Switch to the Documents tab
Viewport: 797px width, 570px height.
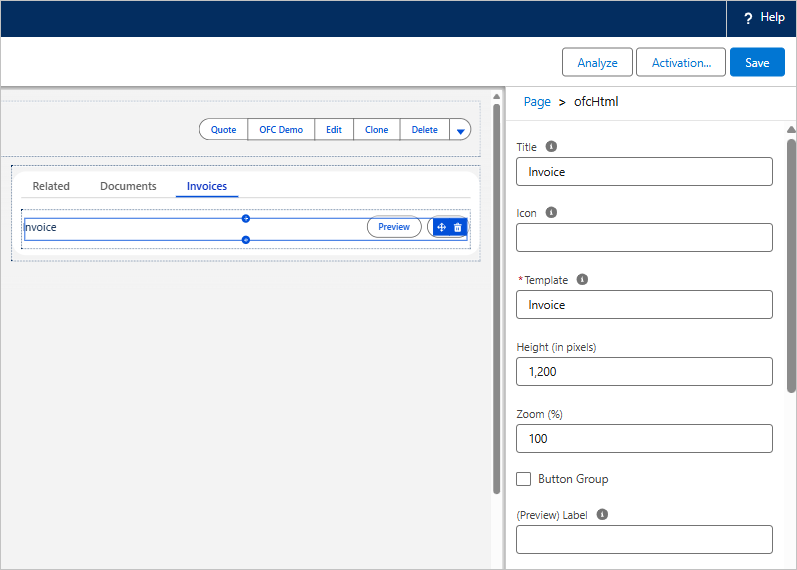(x=128, y=186)
